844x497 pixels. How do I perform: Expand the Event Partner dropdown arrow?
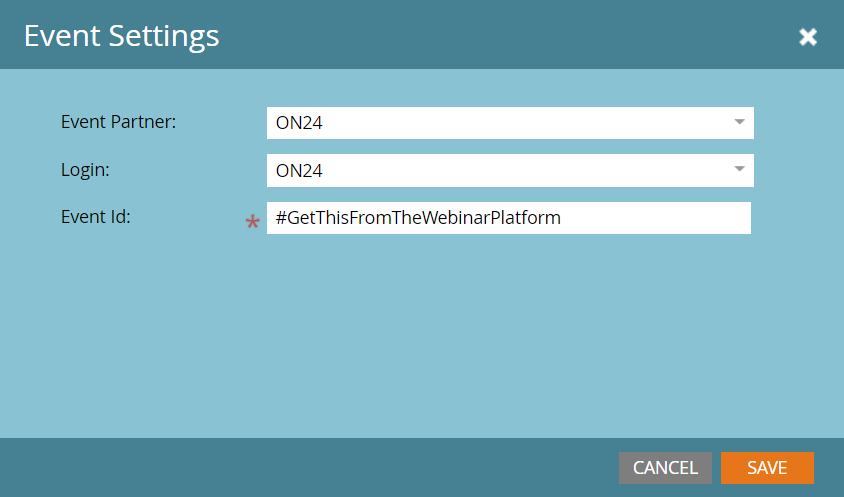point(739,122)
